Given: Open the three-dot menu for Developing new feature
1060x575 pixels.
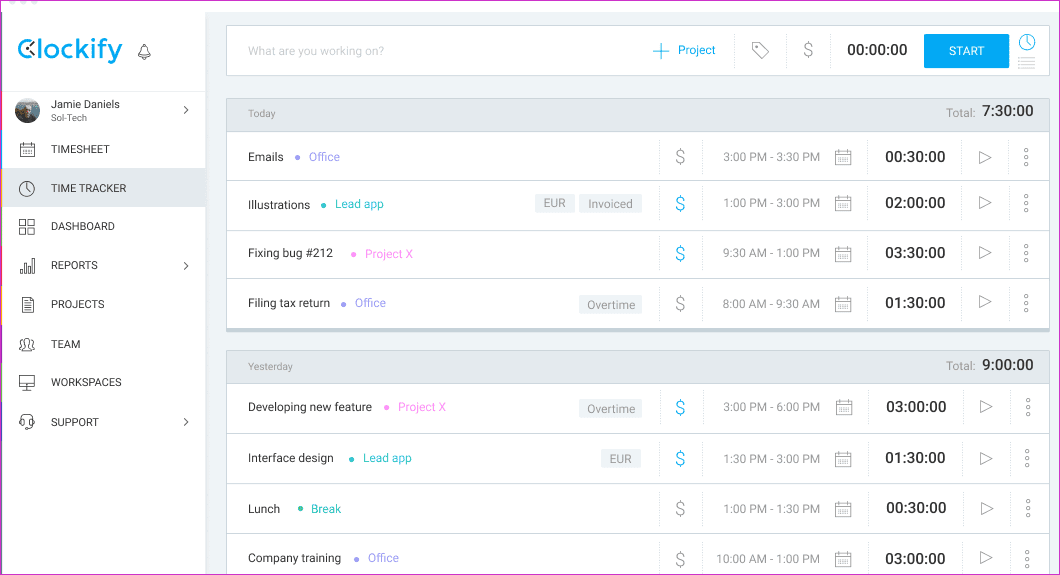Looking at the screenshot, I should (1028, 407).
